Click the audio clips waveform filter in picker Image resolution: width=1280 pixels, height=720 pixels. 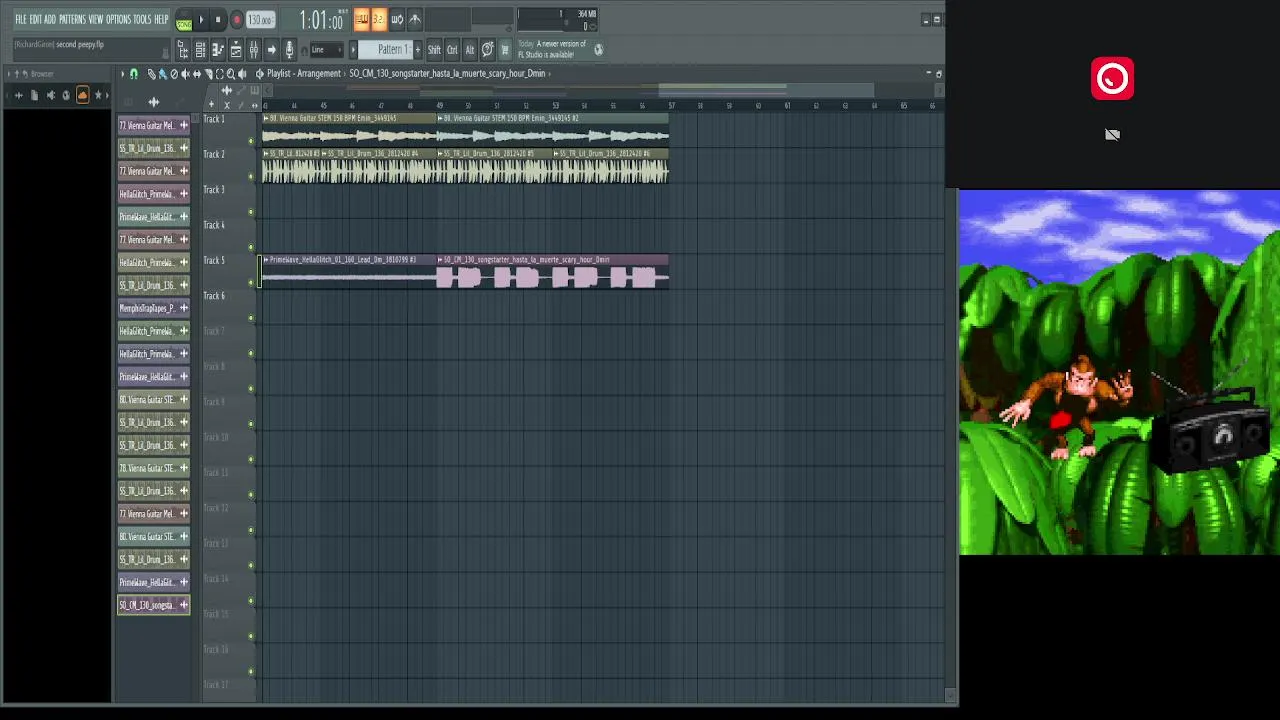[x=153, y=101]
